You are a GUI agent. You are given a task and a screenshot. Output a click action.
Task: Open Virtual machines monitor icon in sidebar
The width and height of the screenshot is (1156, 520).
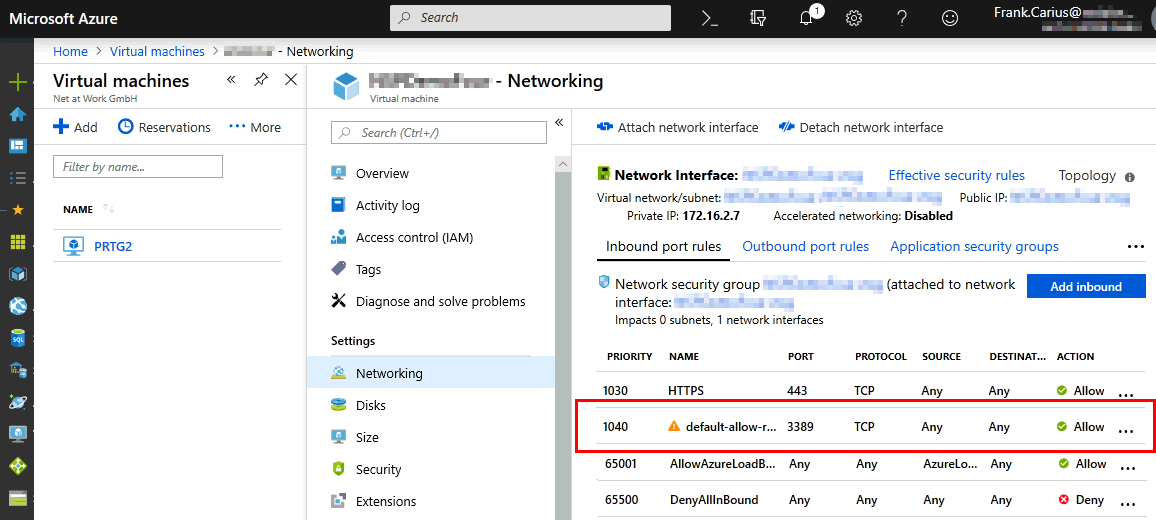(17, 434)
